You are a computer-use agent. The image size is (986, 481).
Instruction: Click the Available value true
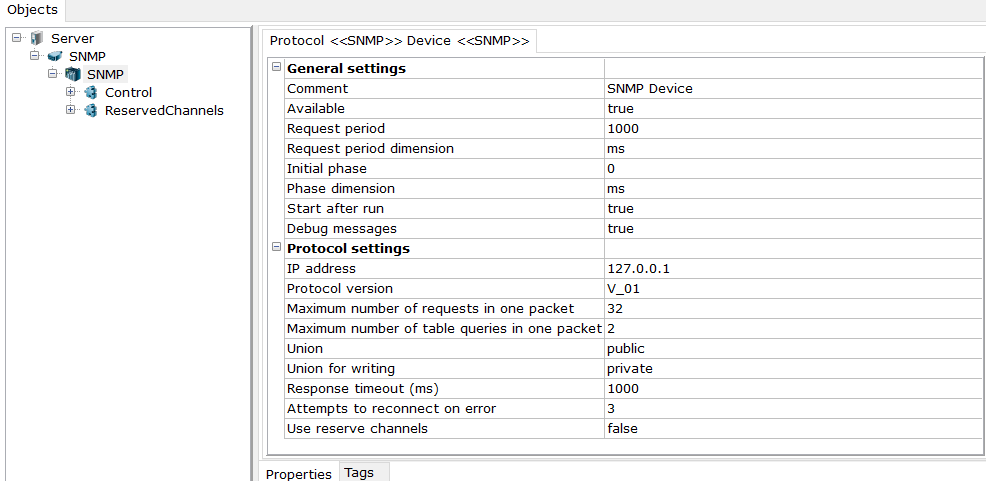coord(792,109)
